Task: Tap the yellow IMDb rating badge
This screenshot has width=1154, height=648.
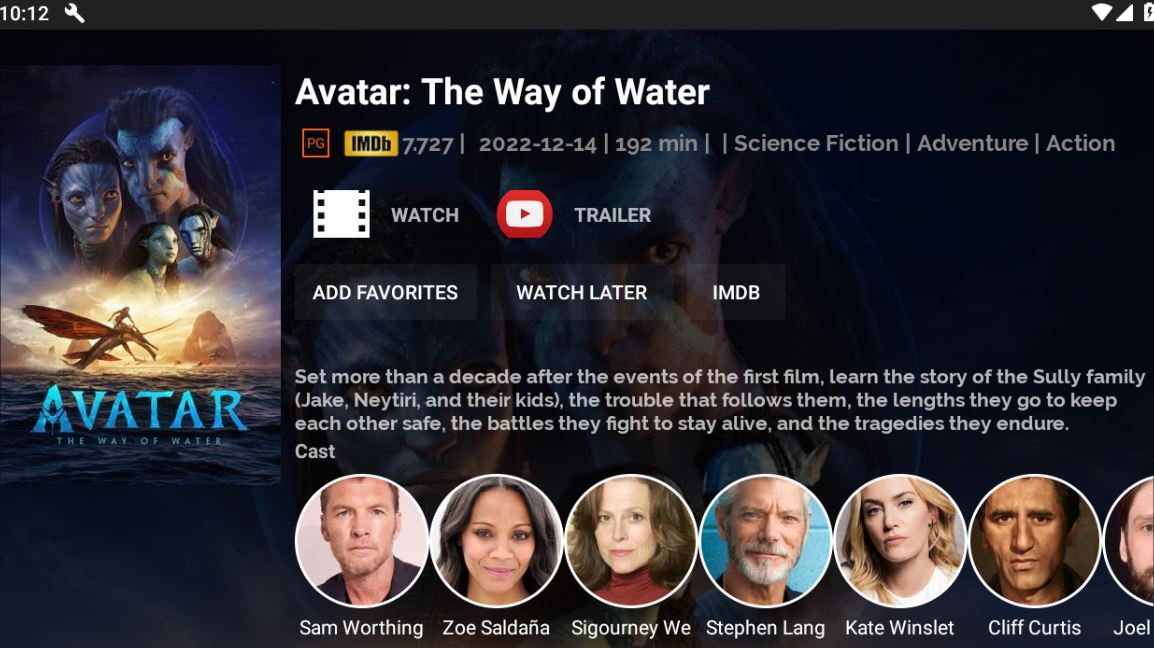Action: [x=371, y=144]
